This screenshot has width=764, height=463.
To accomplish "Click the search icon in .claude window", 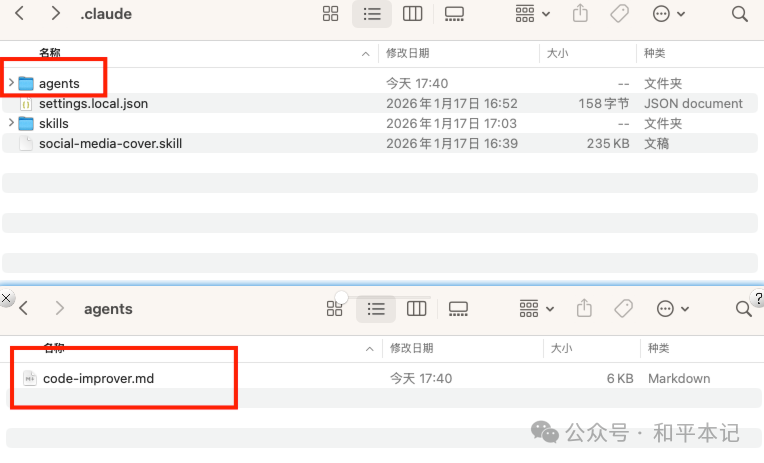I will point(739,14).
